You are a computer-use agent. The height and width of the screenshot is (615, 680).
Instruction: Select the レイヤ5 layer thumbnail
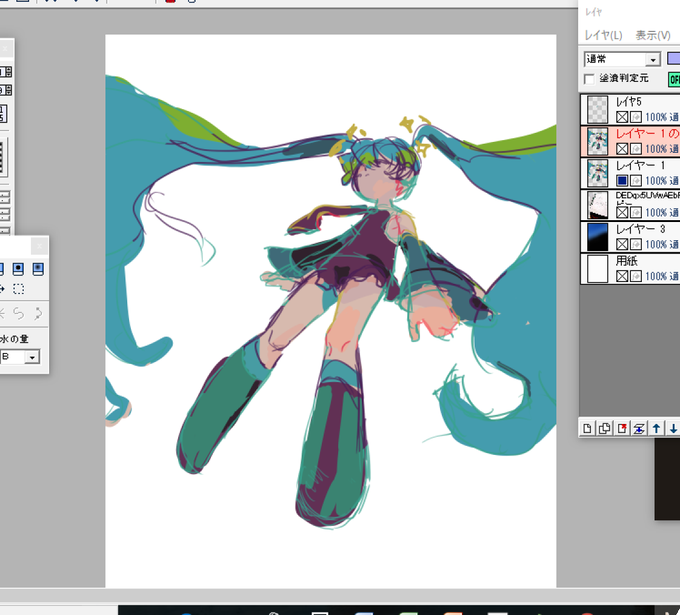597,109
